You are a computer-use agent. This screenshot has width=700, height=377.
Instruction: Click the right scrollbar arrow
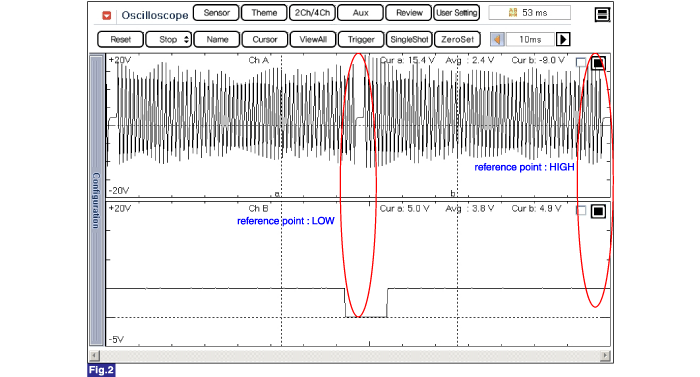pos(605,356)
